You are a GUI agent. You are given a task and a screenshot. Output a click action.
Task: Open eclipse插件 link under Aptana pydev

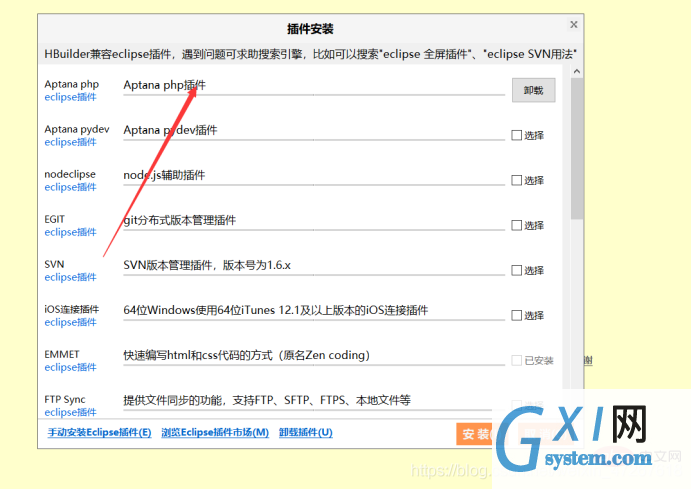(70, 142)
